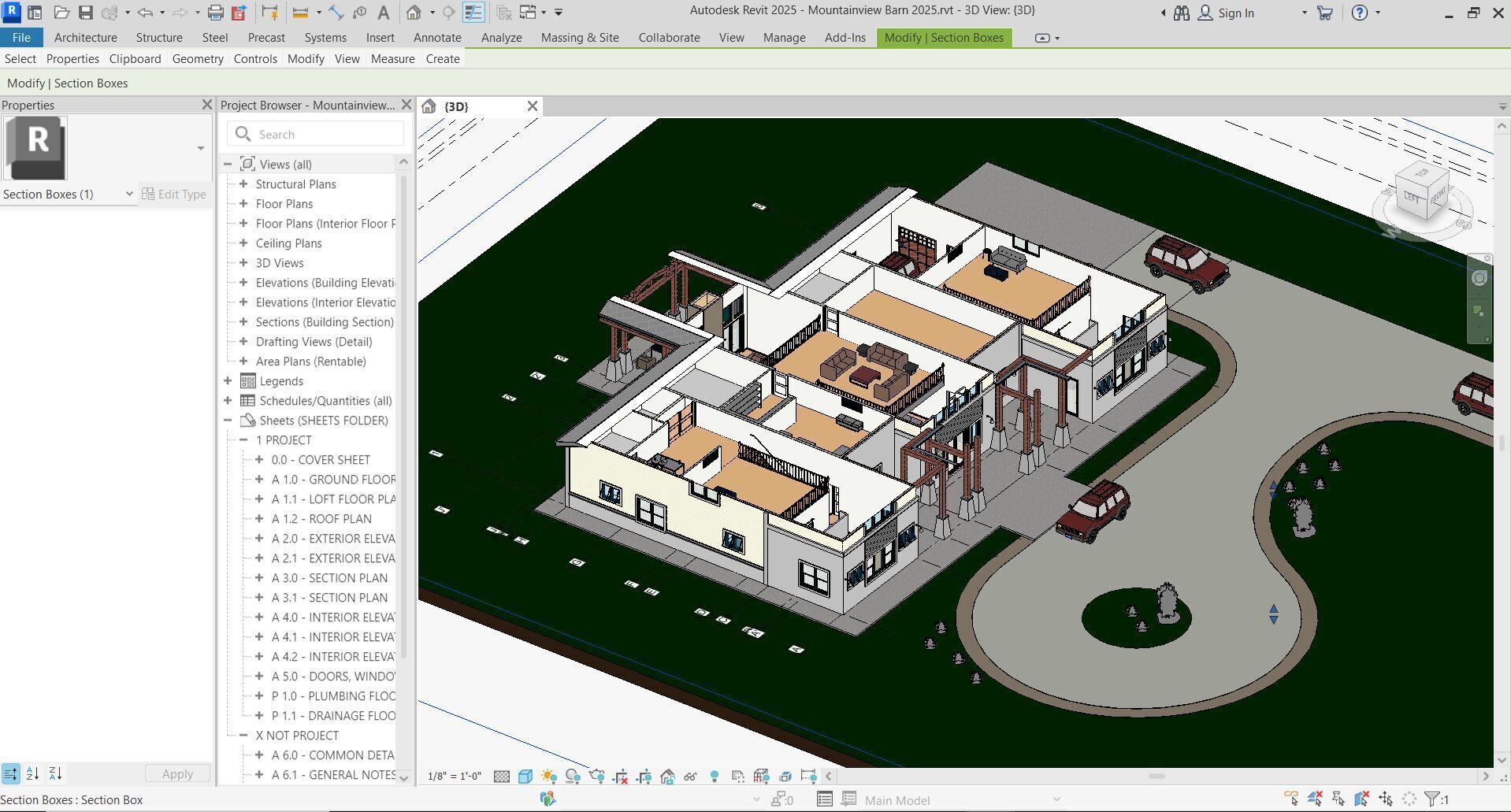This screenshot has width=1511, height=812.
Task: Open the File menu
Action: [x=21, y=38]
